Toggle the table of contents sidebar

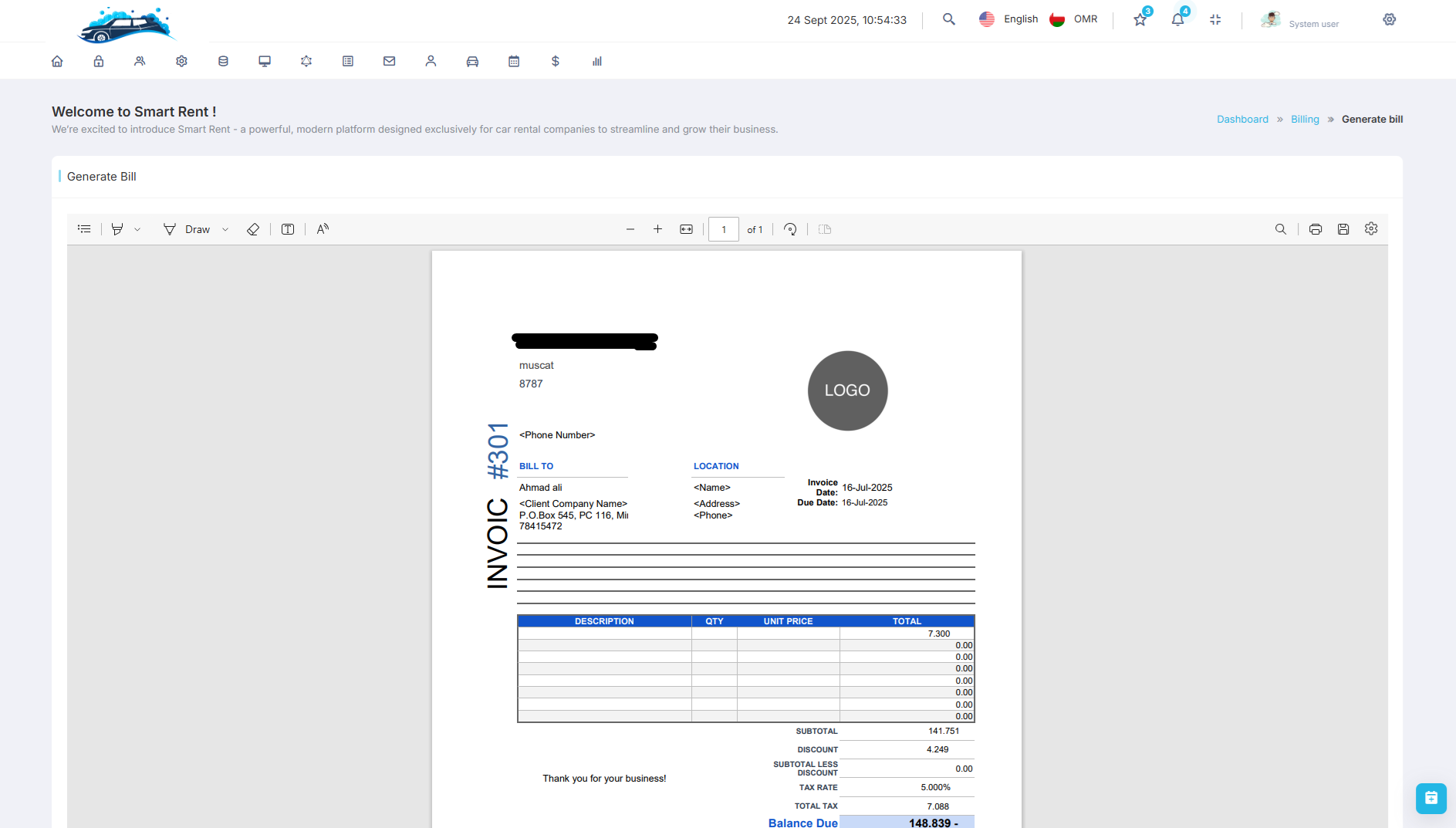84,229
